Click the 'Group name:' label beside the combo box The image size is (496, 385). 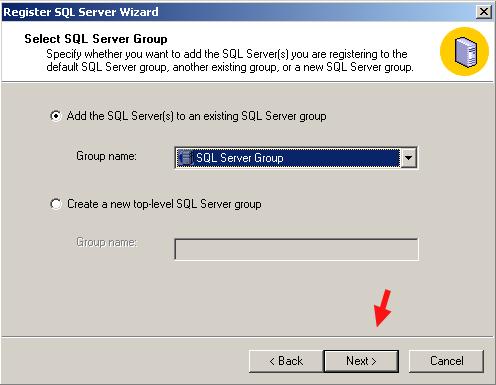[x=106, y=156]
